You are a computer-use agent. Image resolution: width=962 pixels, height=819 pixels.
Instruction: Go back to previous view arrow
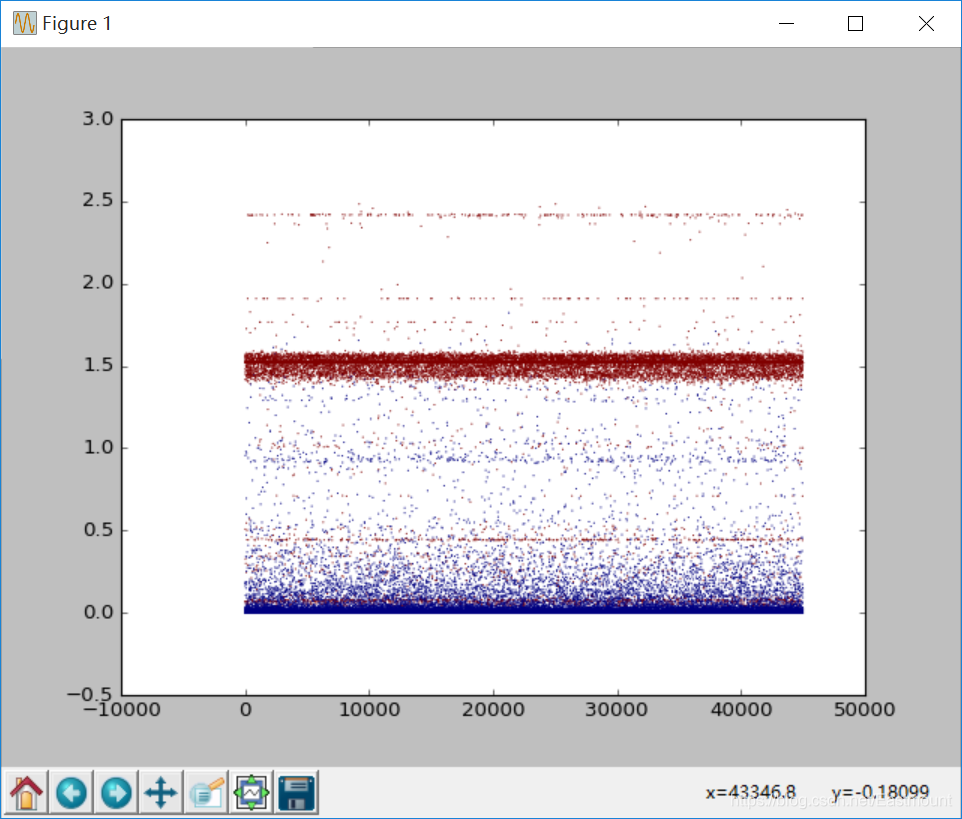pyautogui.click(x=71, y=793)
